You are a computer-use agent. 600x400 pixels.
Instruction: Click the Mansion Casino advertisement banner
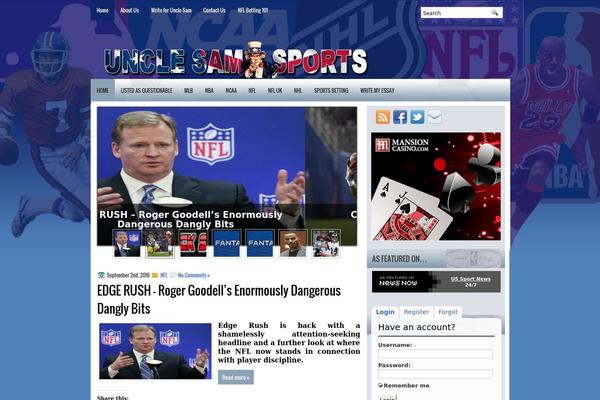(x=436, y=186)
